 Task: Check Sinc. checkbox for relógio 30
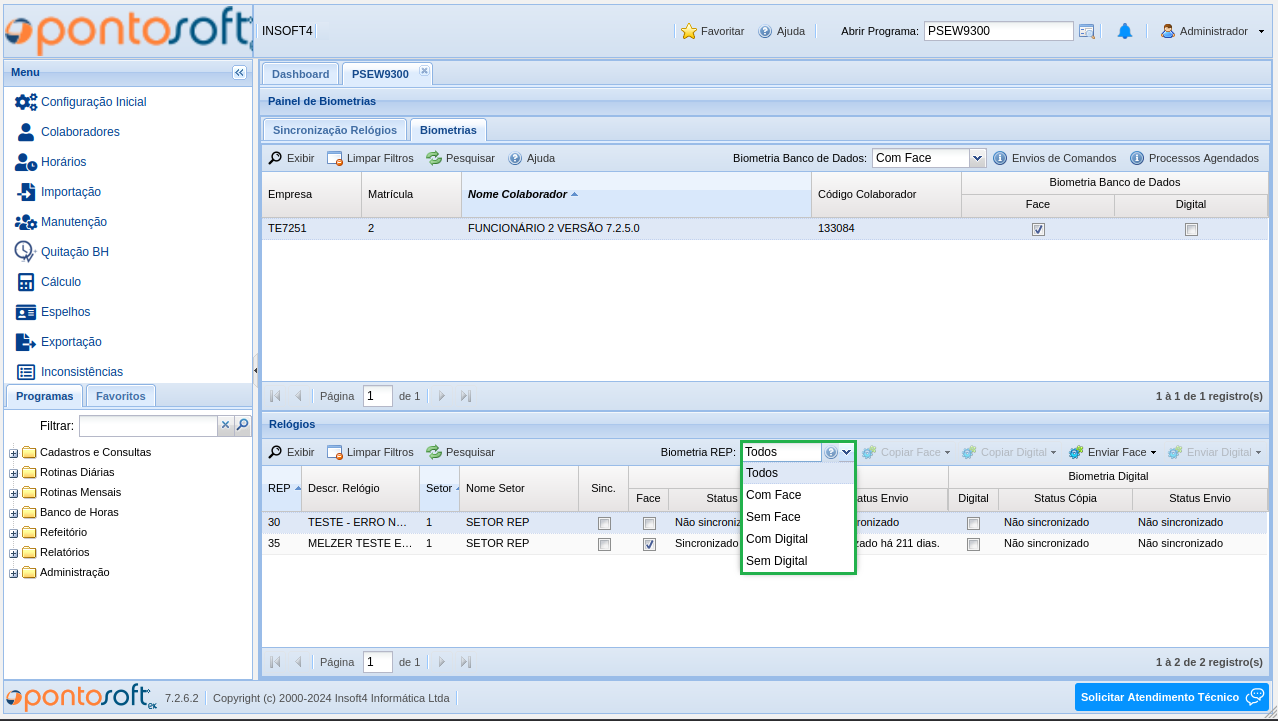coord(604,523)
